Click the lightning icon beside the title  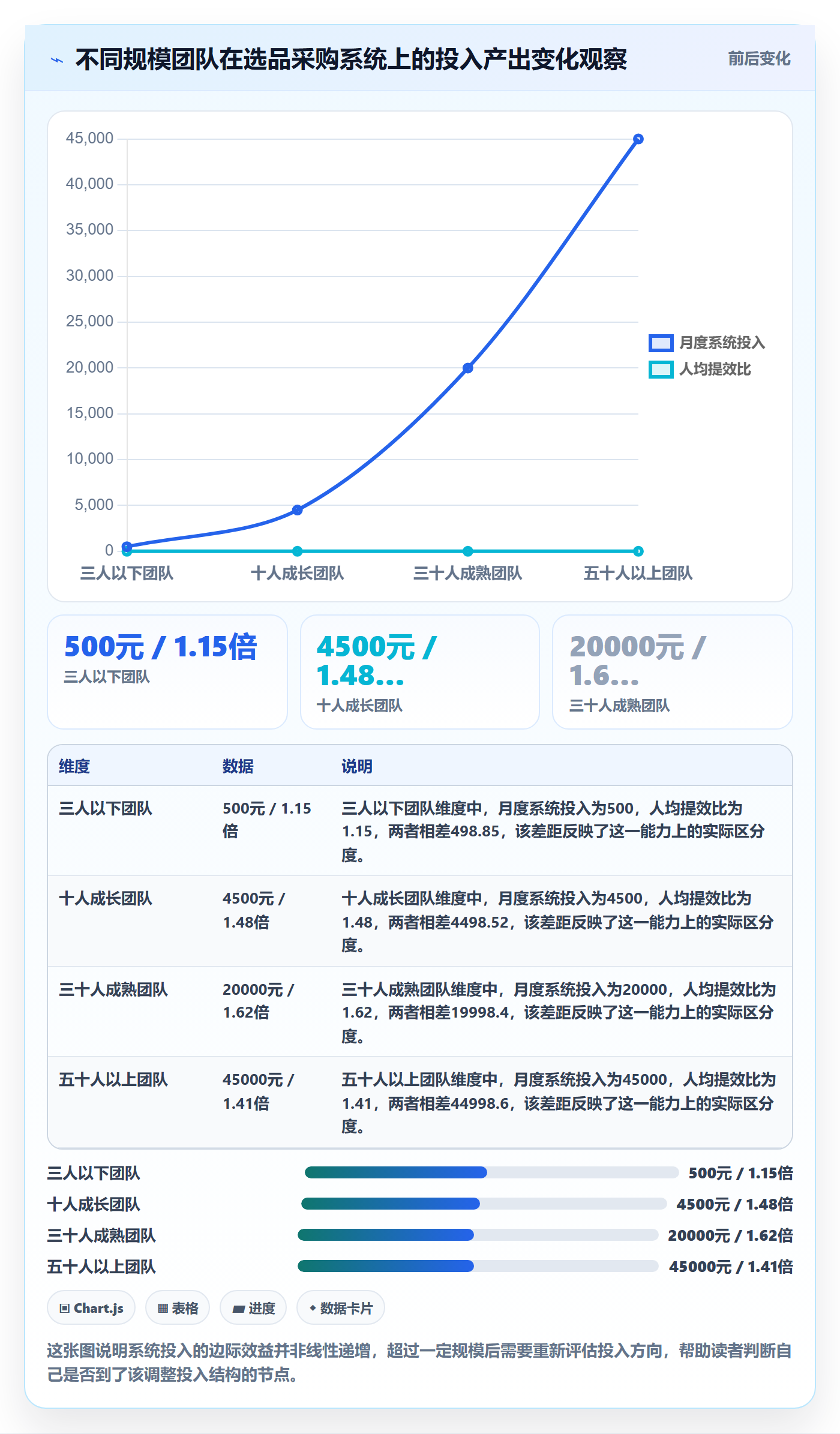pyautogui.click(x=57, y=60)
